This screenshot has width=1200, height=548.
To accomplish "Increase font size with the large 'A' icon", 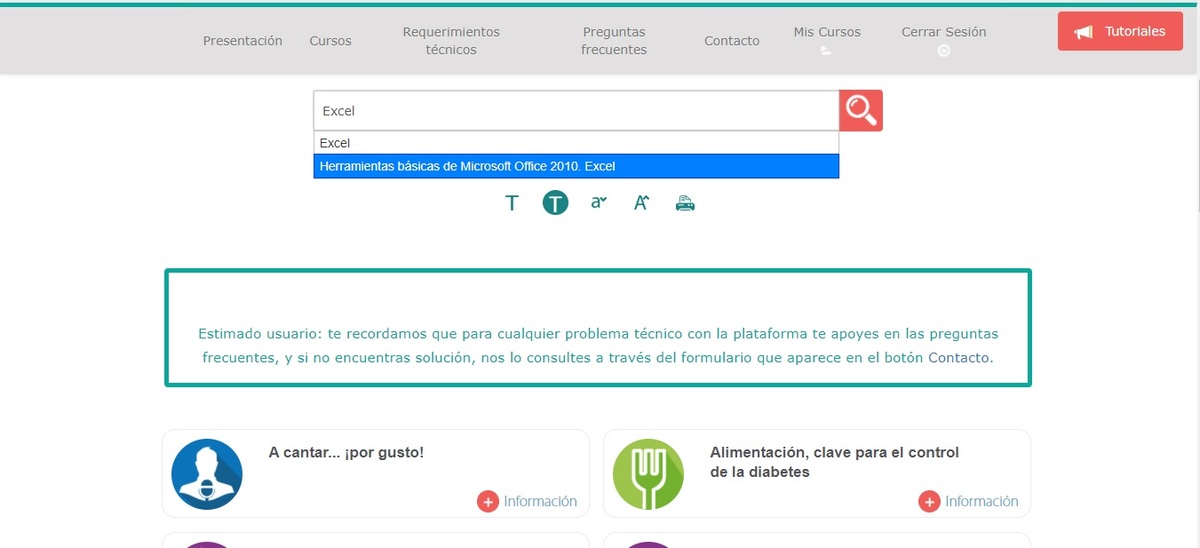I will click(642, 203).
